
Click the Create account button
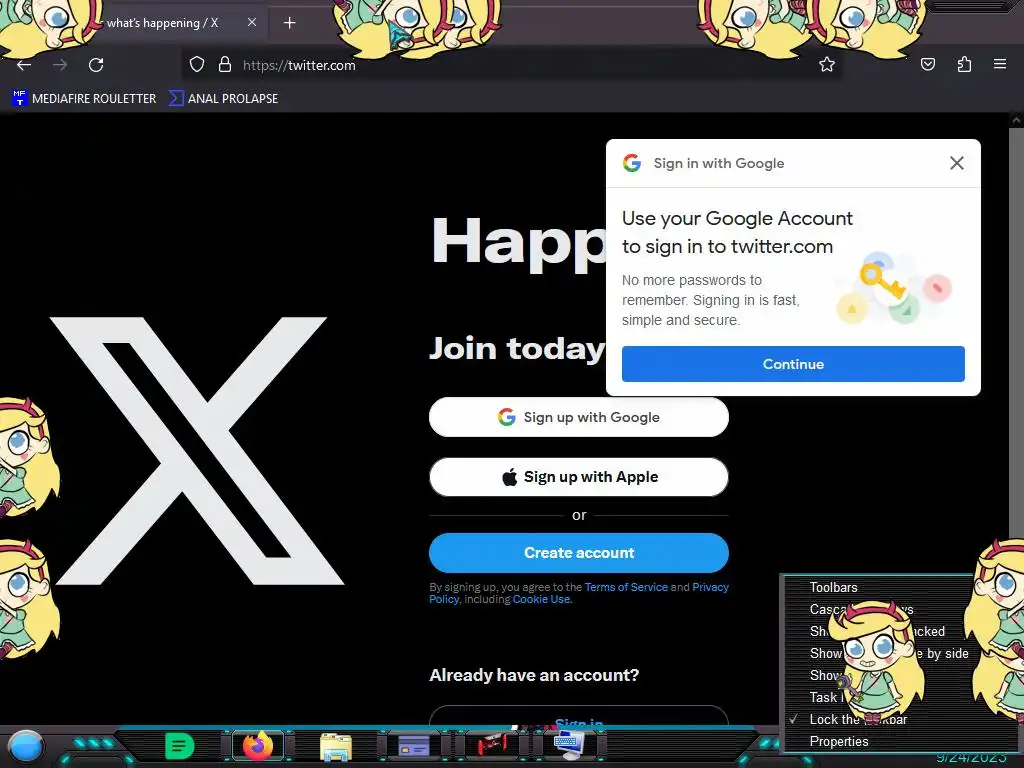point(579,552)
